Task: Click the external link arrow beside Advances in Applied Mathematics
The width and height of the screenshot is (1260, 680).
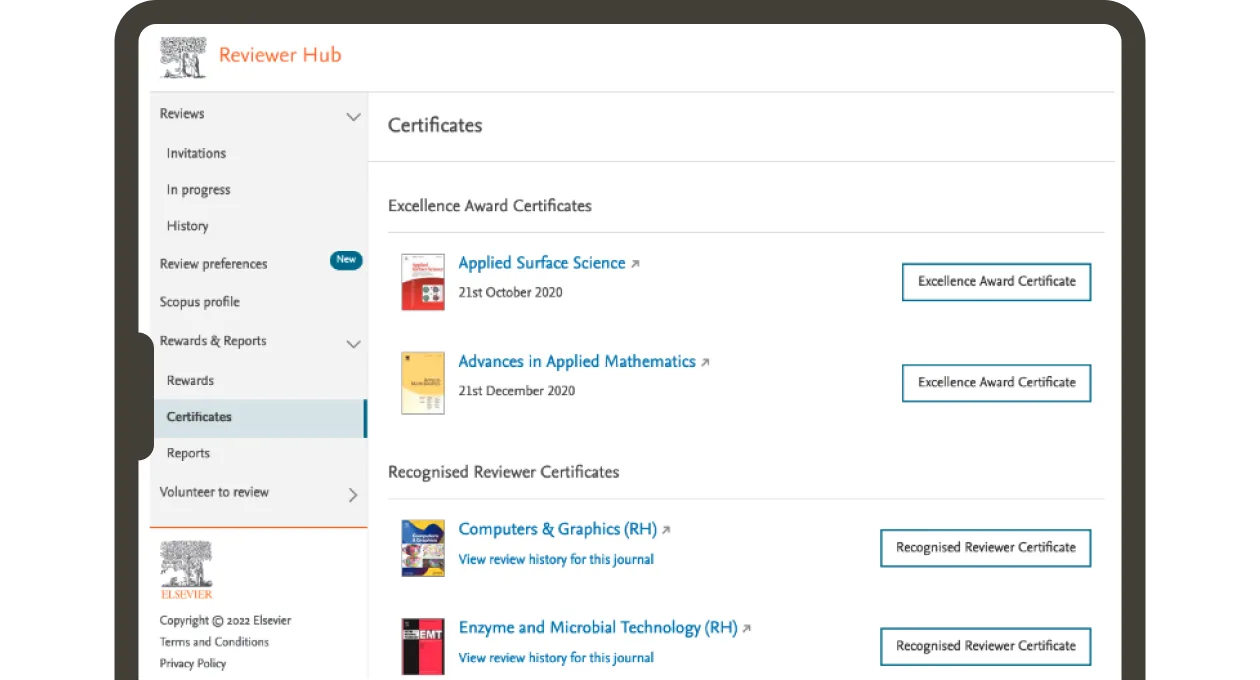Action: (x=706, y=362)
